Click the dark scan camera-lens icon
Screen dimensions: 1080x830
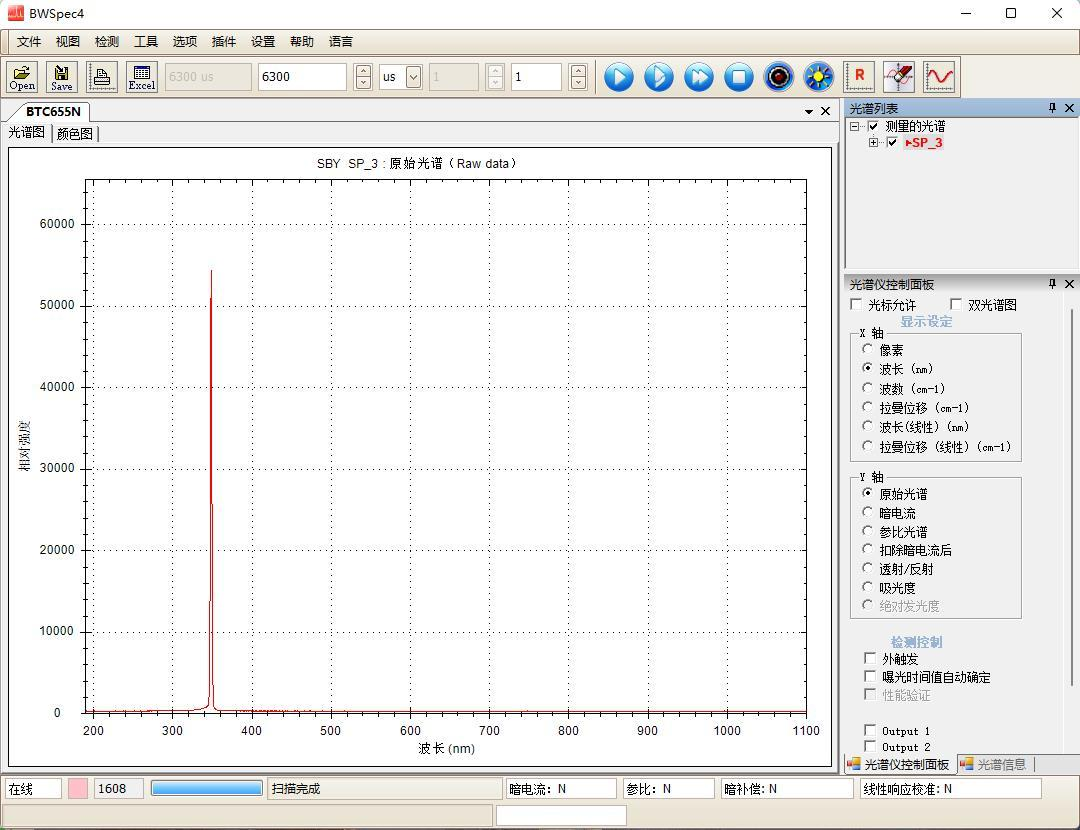point(779,77)
